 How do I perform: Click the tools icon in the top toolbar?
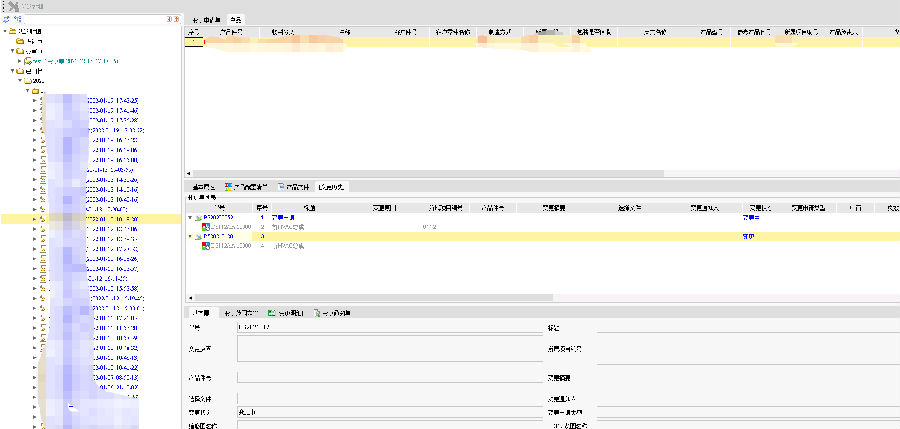13,7
